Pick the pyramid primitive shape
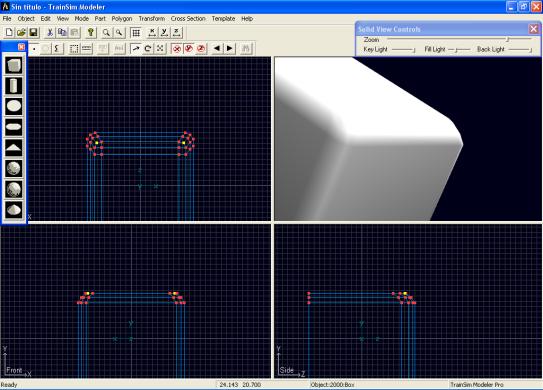 click(14, 148)
